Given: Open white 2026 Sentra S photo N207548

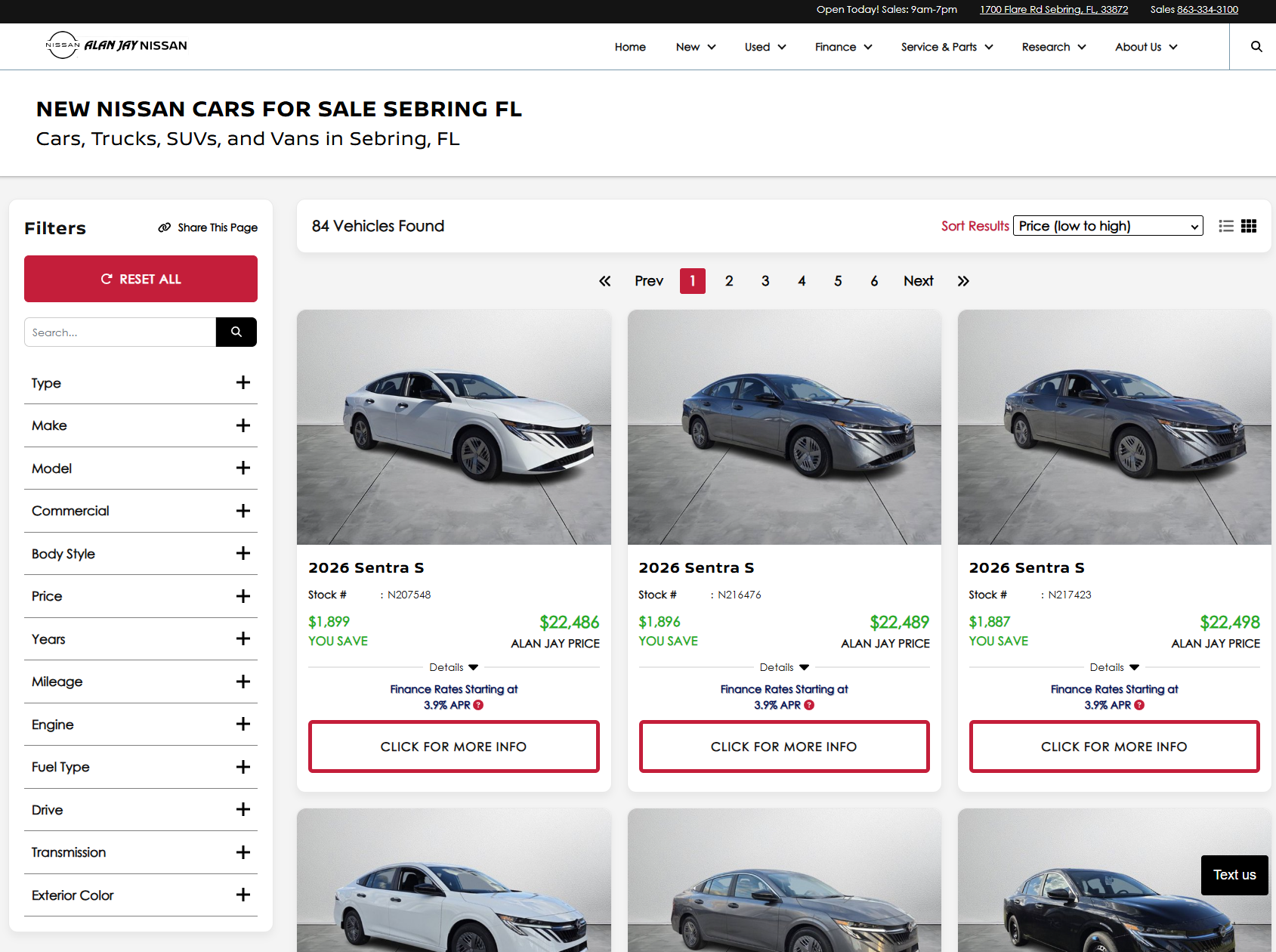Looking at the screenshot, I should (454, 427).
